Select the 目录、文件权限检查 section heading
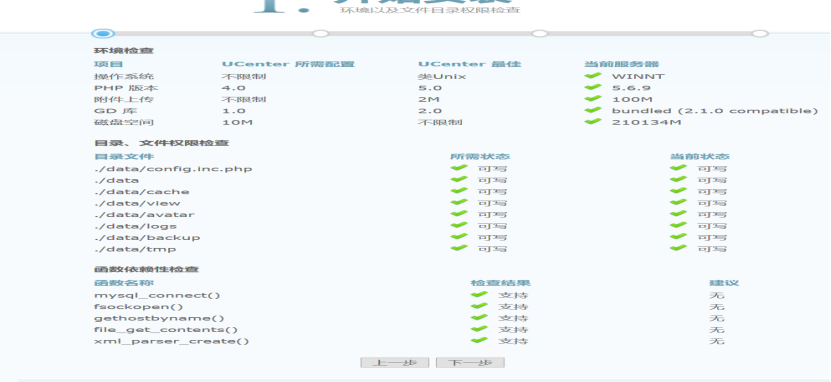Viewport: 831px width, 382px height. [x=162, y=144]
